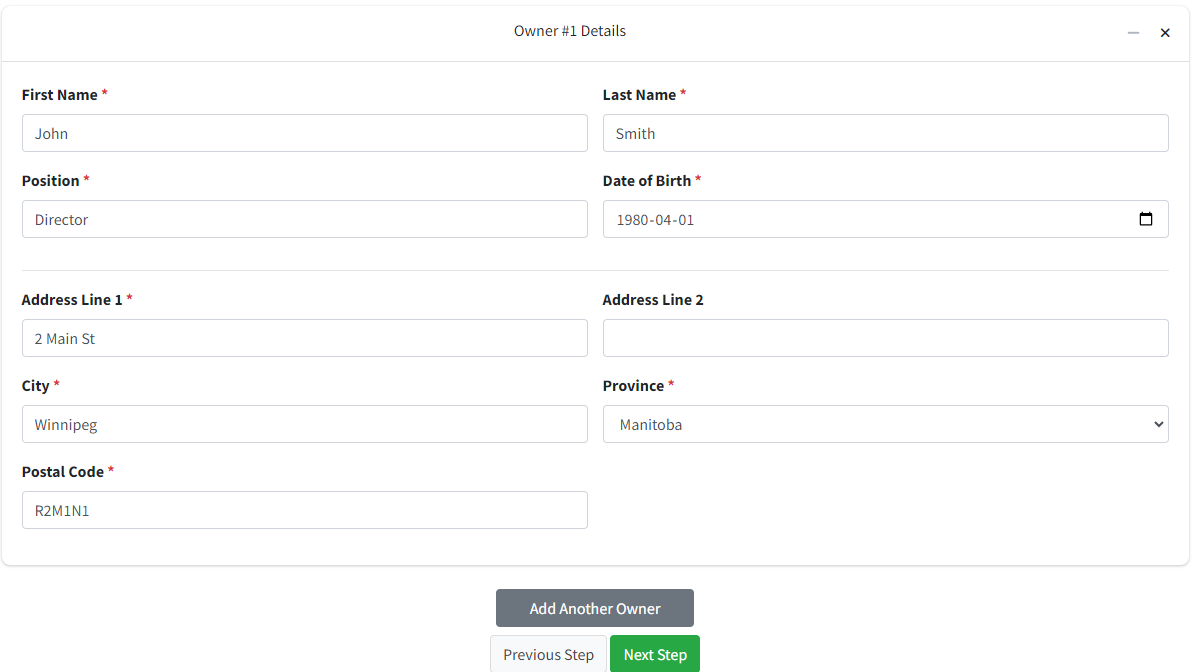Click the date text 1980-04-01
Screen dimensions: 1192x672
(x=655, y=220)
